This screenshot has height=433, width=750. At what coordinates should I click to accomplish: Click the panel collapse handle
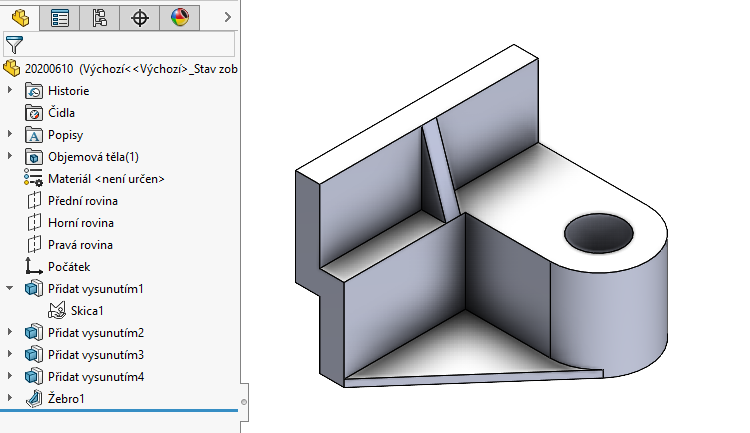click(x=244, y=402)
